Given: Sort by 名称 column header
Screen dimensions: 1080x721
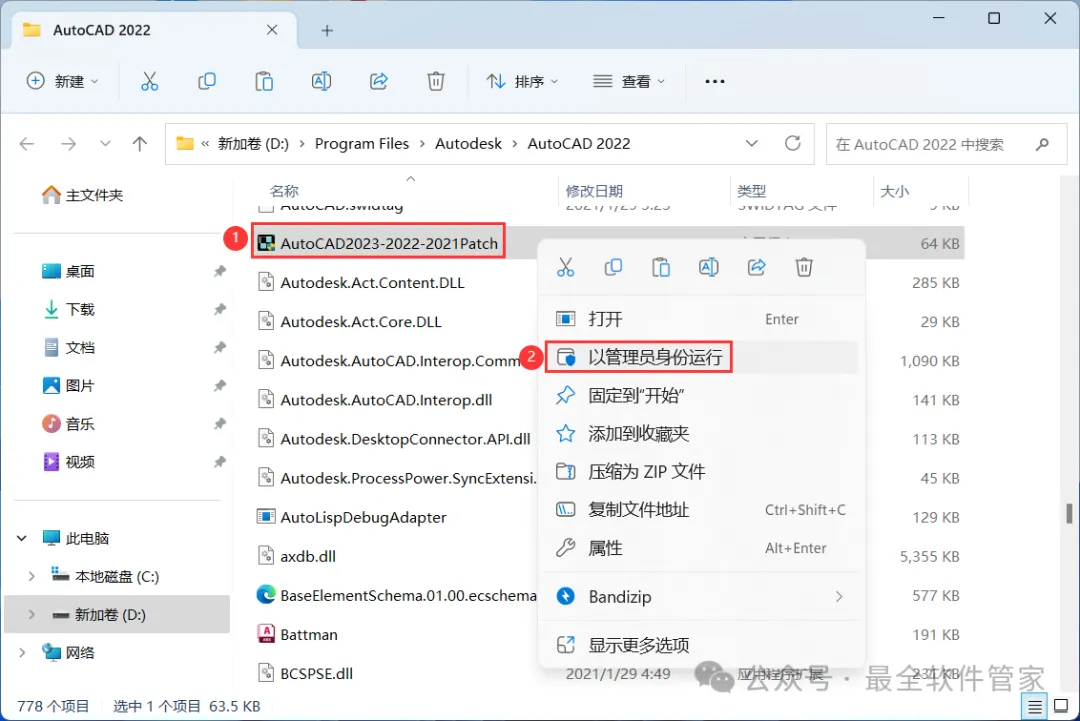Looking at the screenshot, I should 284,191.
